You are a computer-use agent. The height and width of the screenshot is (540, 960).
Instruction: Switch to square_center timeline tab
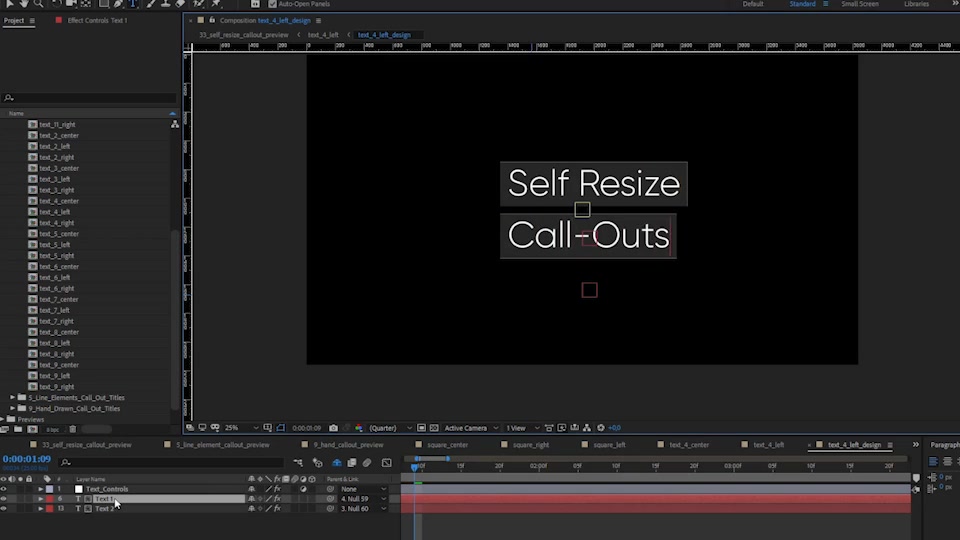(x=448, y=445)
